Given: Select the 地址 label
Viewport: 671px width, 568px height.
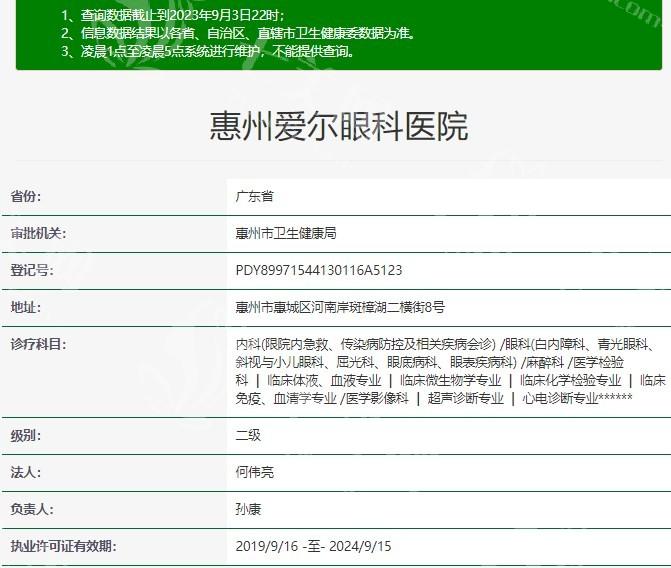Looking at the screenshot, I should pos(26,307).
